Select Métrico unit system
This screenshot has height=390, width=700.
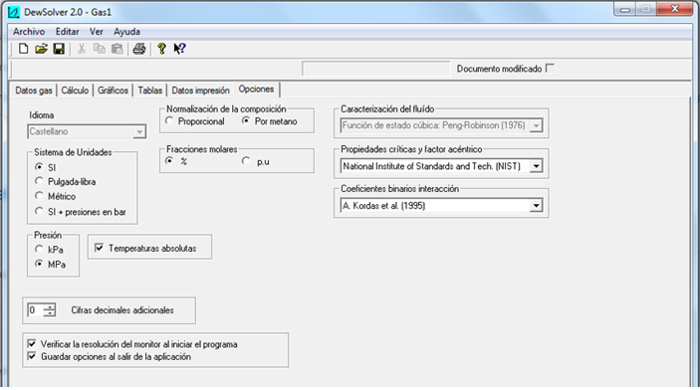39,196
